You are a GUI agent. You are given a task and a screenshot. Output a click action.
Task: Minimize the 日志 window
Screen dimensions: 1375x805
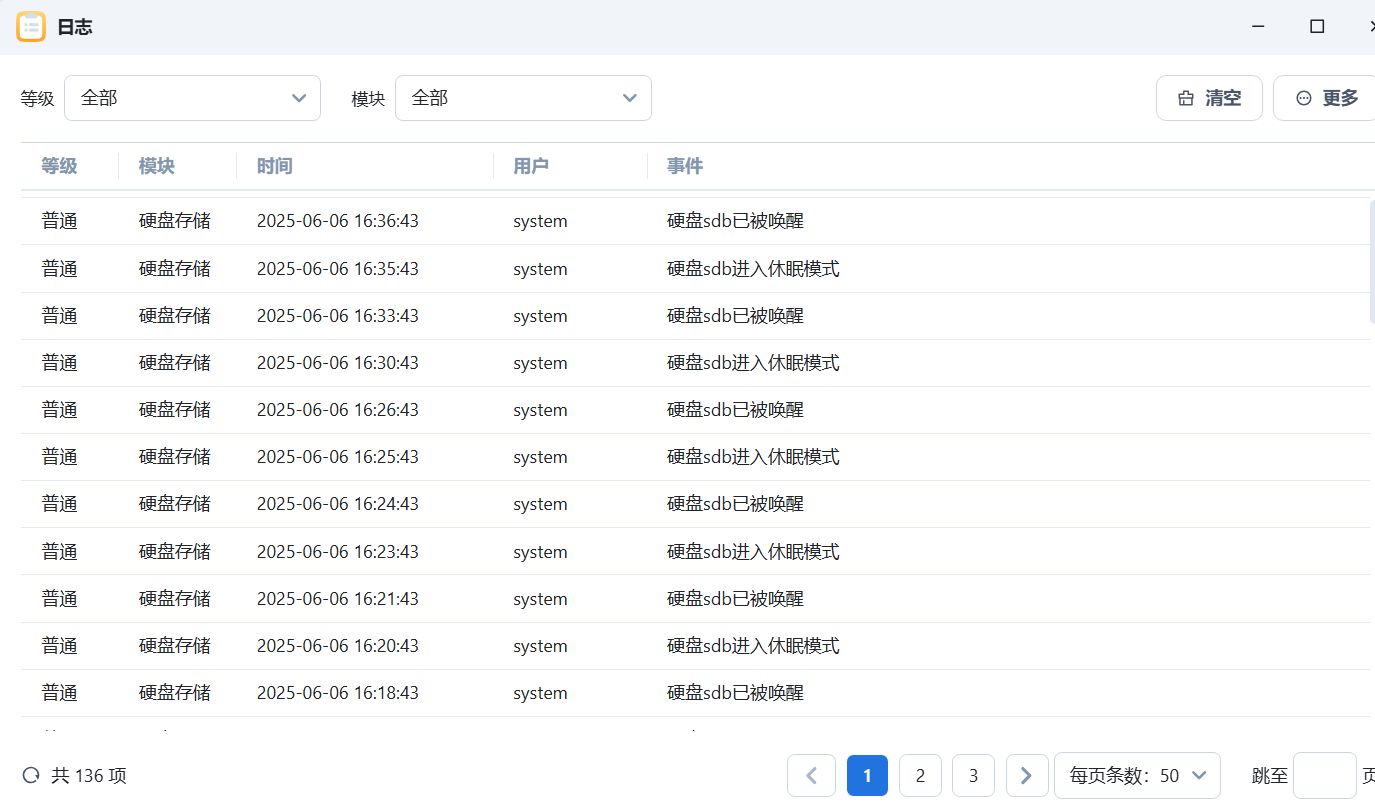coord(1259,27)
